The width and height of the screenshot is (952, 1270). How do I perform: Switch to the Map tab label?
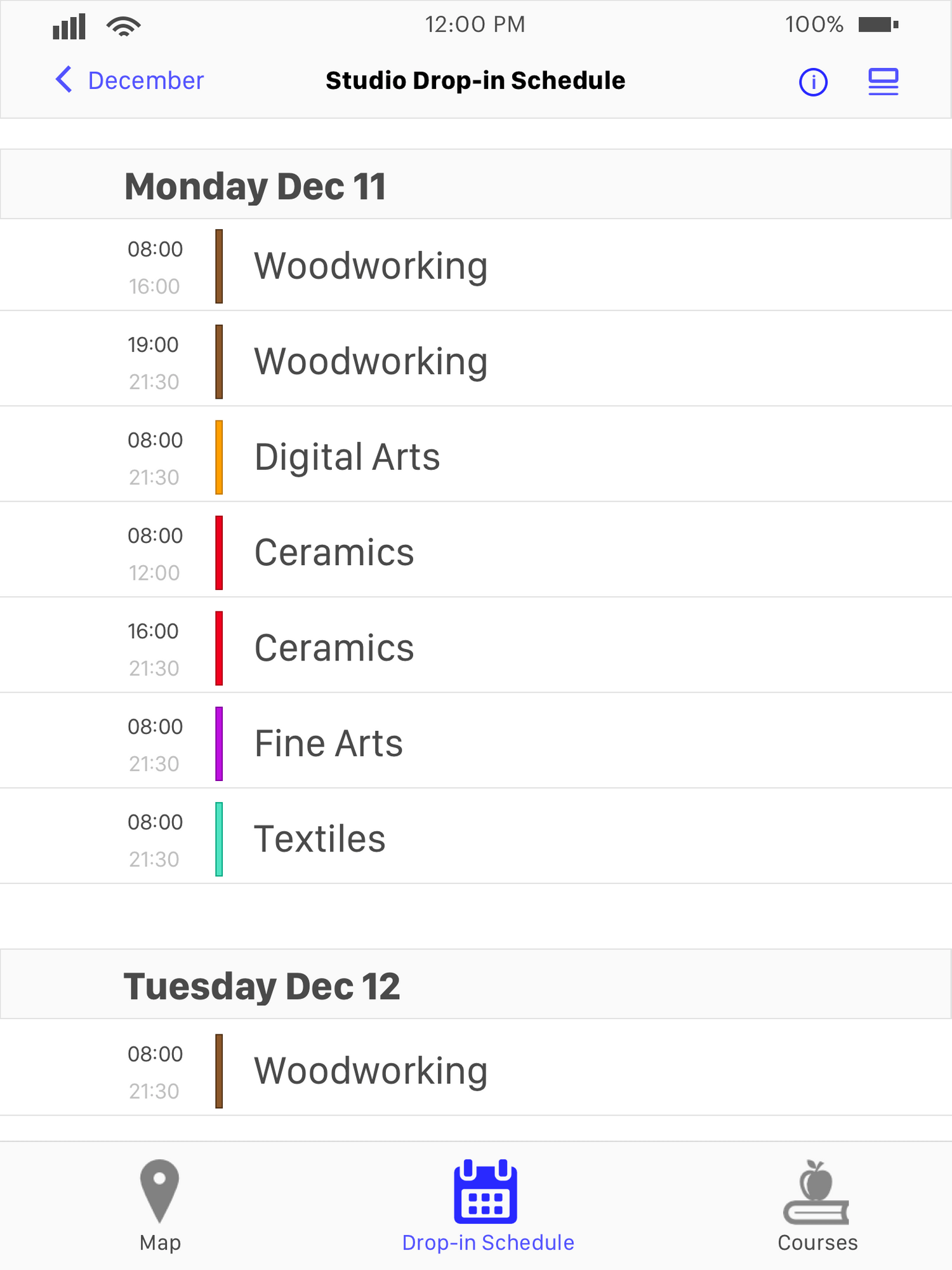click(160, 1243)
